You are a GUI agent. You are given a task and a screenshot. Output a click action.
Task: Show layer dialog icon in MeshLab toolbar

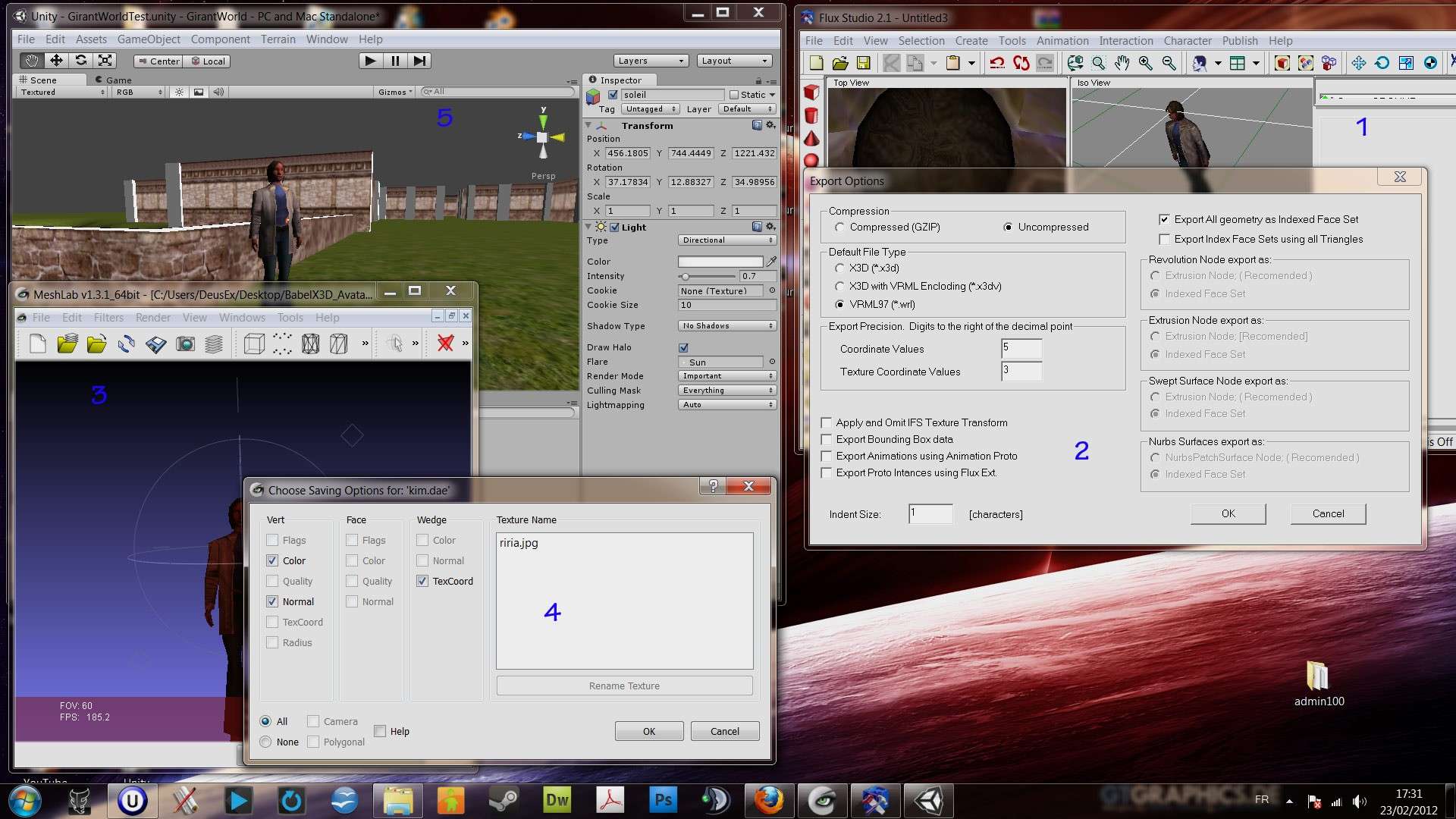click(214, 344)
